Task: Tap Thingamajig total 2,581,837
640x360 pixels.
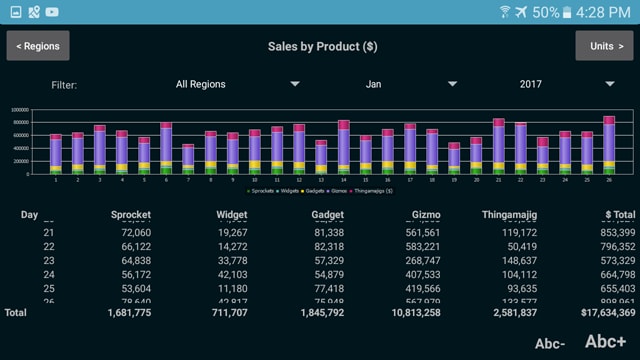Action: coord(515,313)
